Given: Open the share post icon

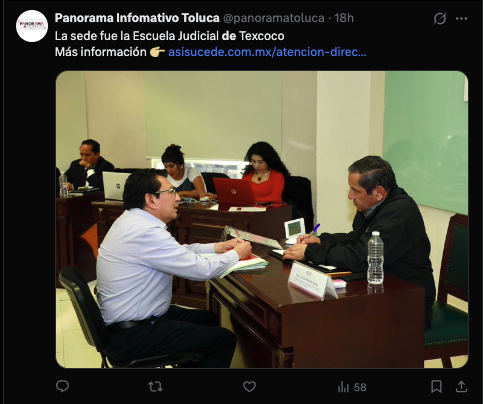Looking at the screenshot, I should coord(461,387).
